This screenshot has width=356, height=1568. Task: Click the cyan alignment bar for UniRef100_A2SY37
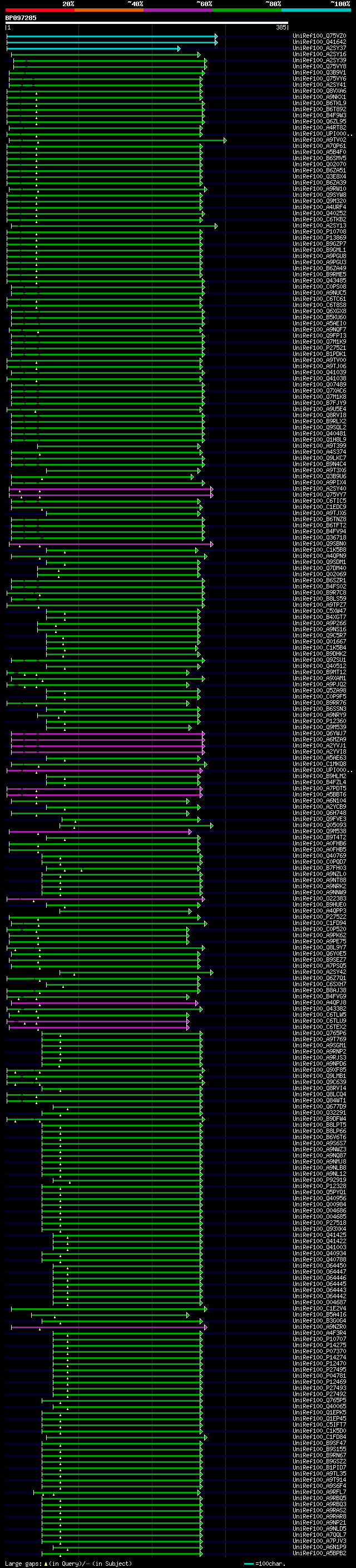point(93,48)
